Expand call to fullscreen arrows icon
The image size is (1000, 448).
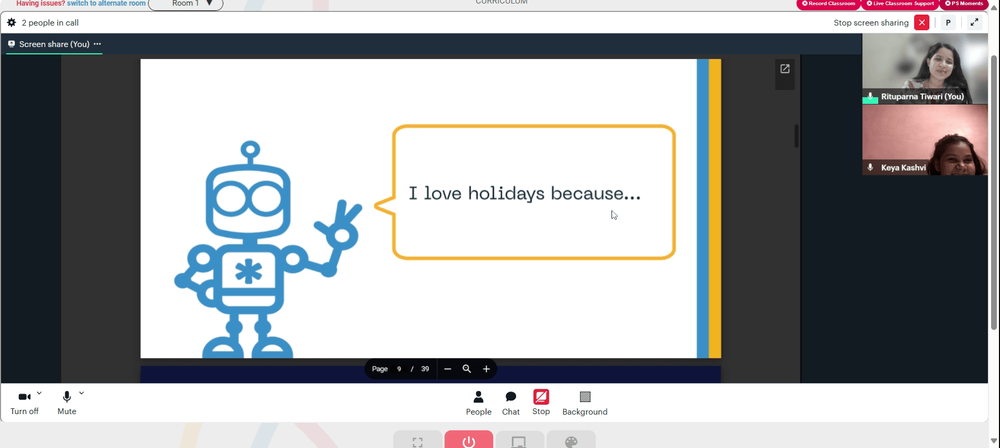pyautogui.click(x=974, y=23)
